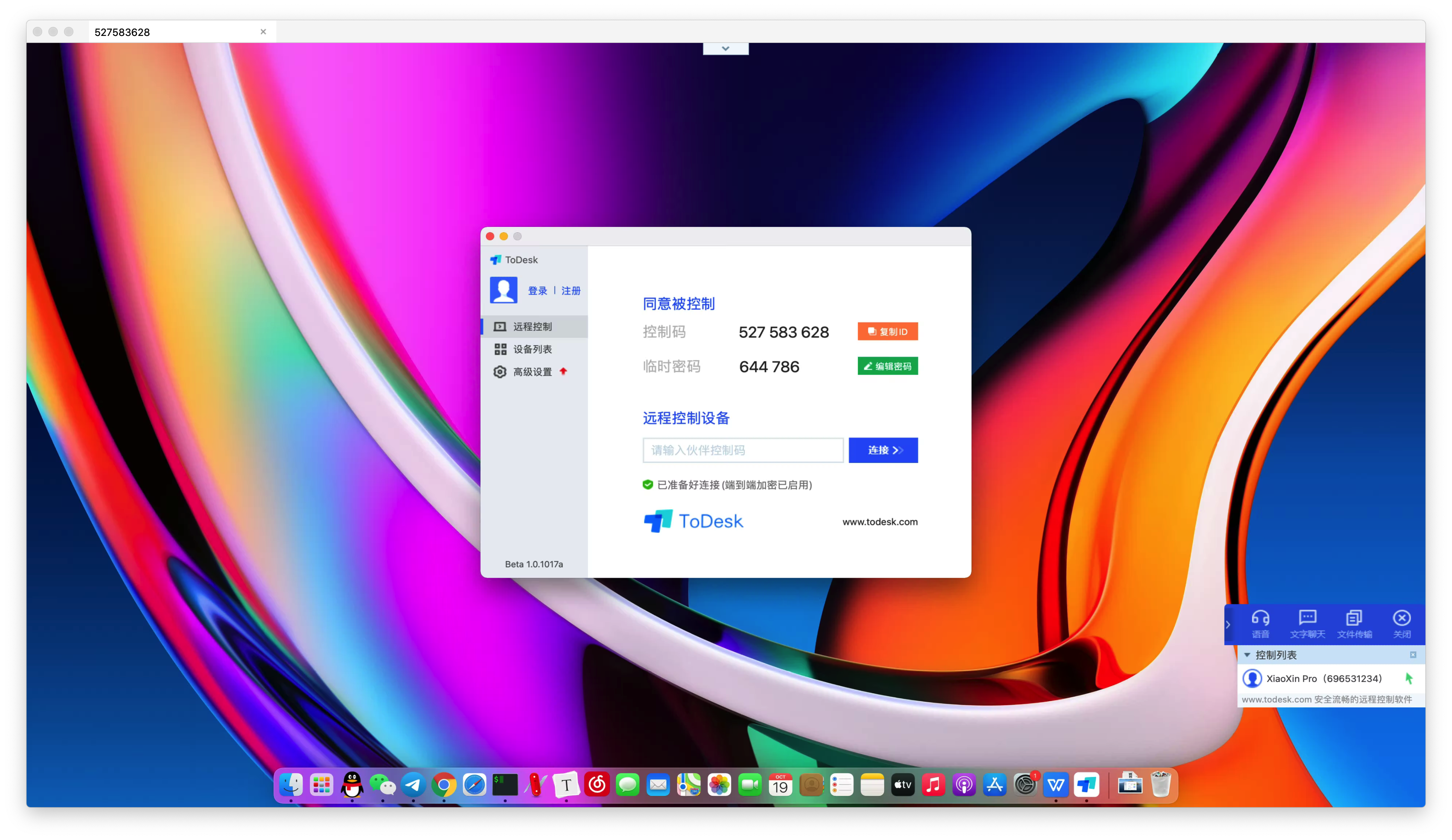This screenshot has height=840, width=1452.
Task: Click temporary password 644 786
Action: click(769, 367)
